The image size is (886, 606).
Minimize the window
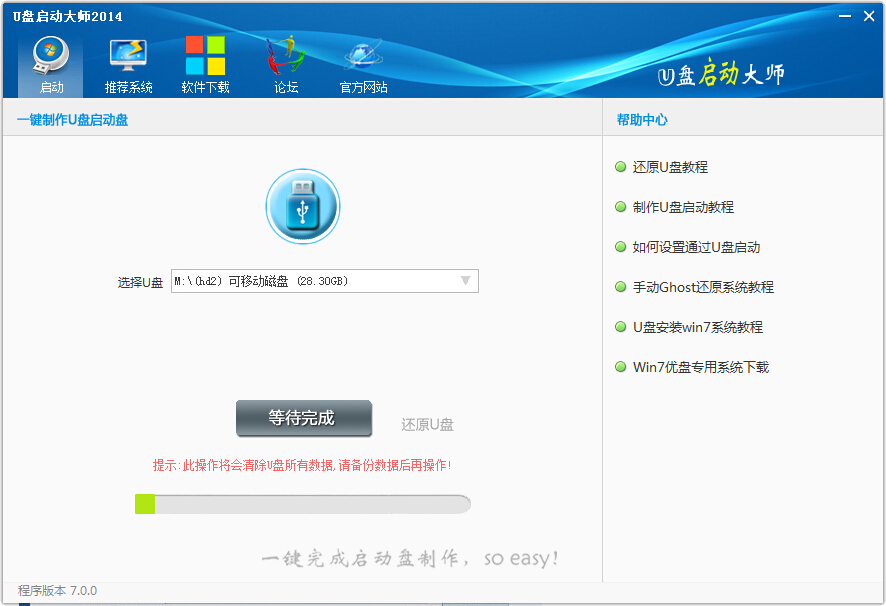845,16
